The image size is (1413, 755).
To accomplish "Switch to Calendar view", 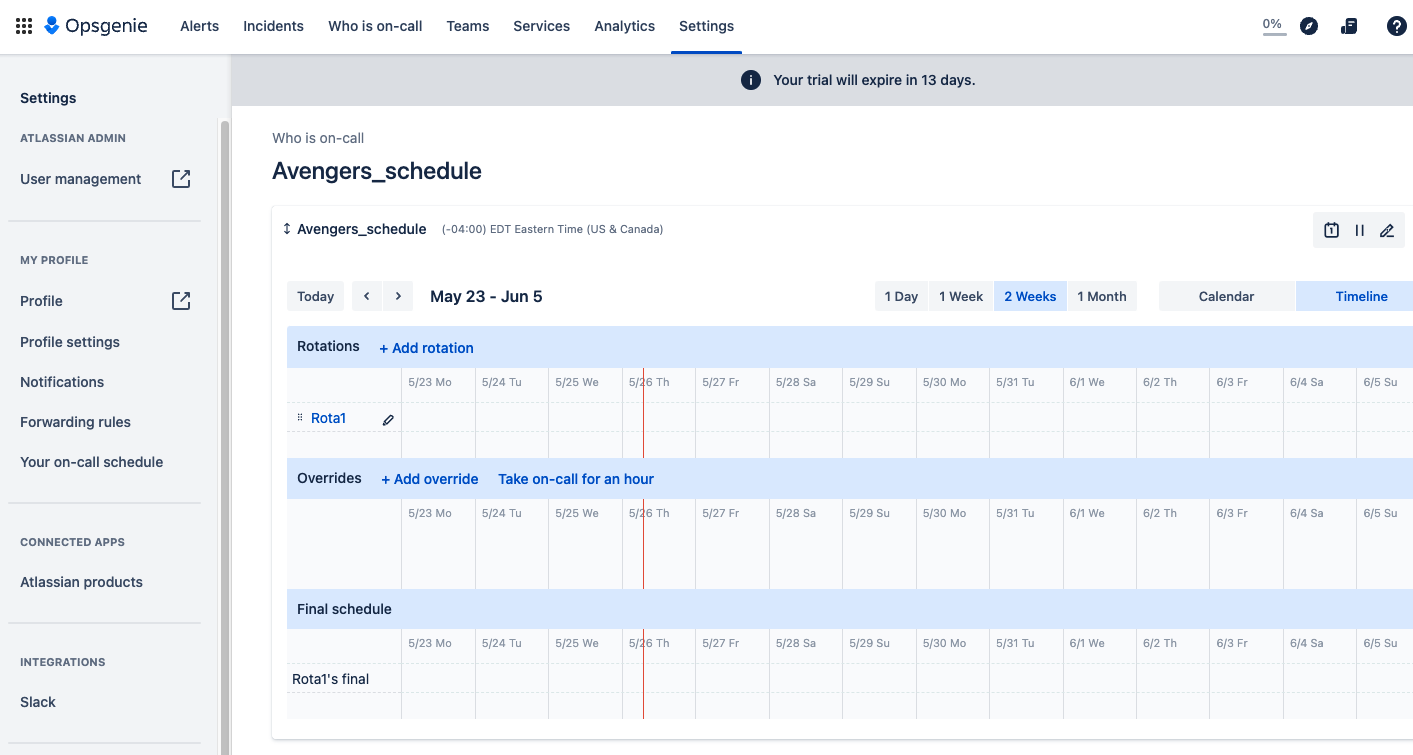I will 1226,296.
